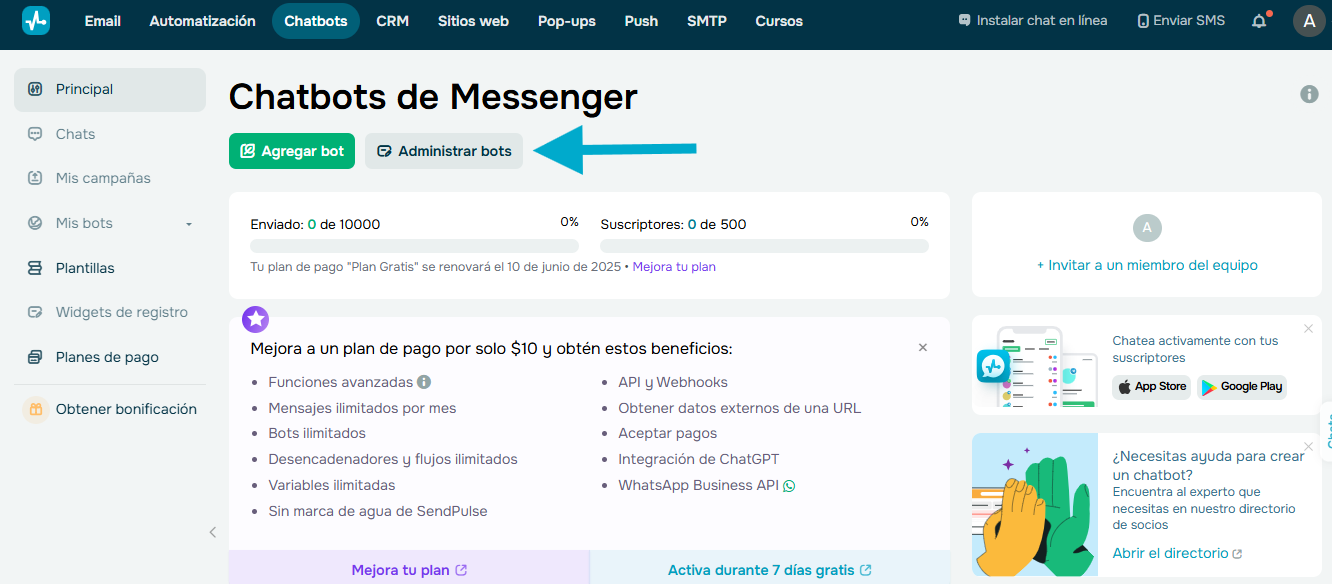Click the Mis bots sidebar icon

click(35, 223)
